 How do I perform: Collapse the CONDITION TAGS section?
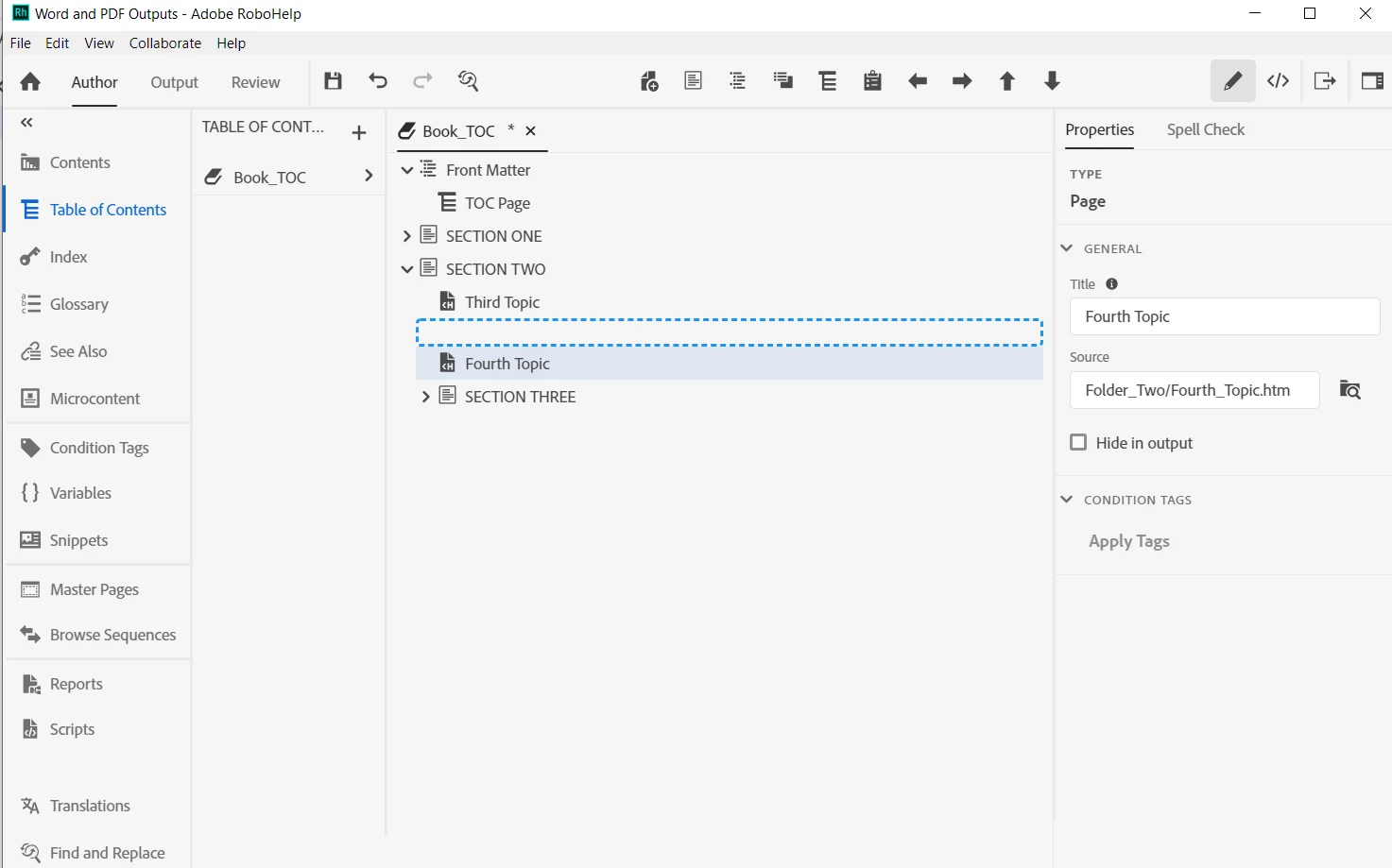[x=1067, y=500]
